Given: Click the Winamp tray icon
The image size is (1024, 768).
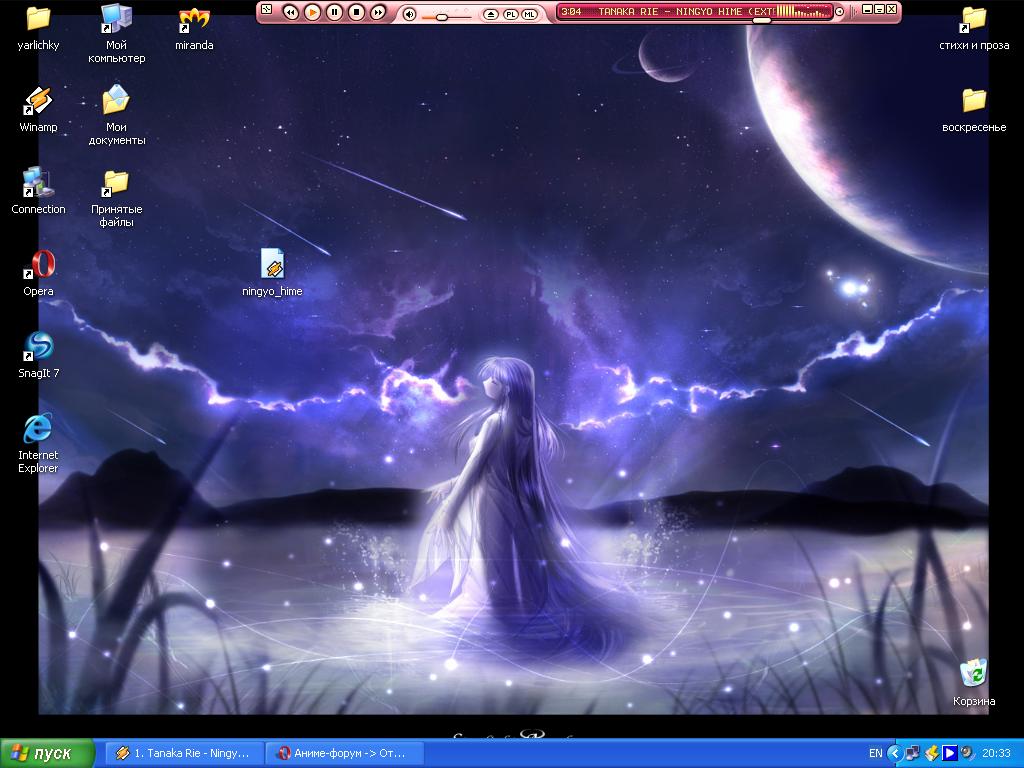Looking at the screenshot, I should [932, 753].
